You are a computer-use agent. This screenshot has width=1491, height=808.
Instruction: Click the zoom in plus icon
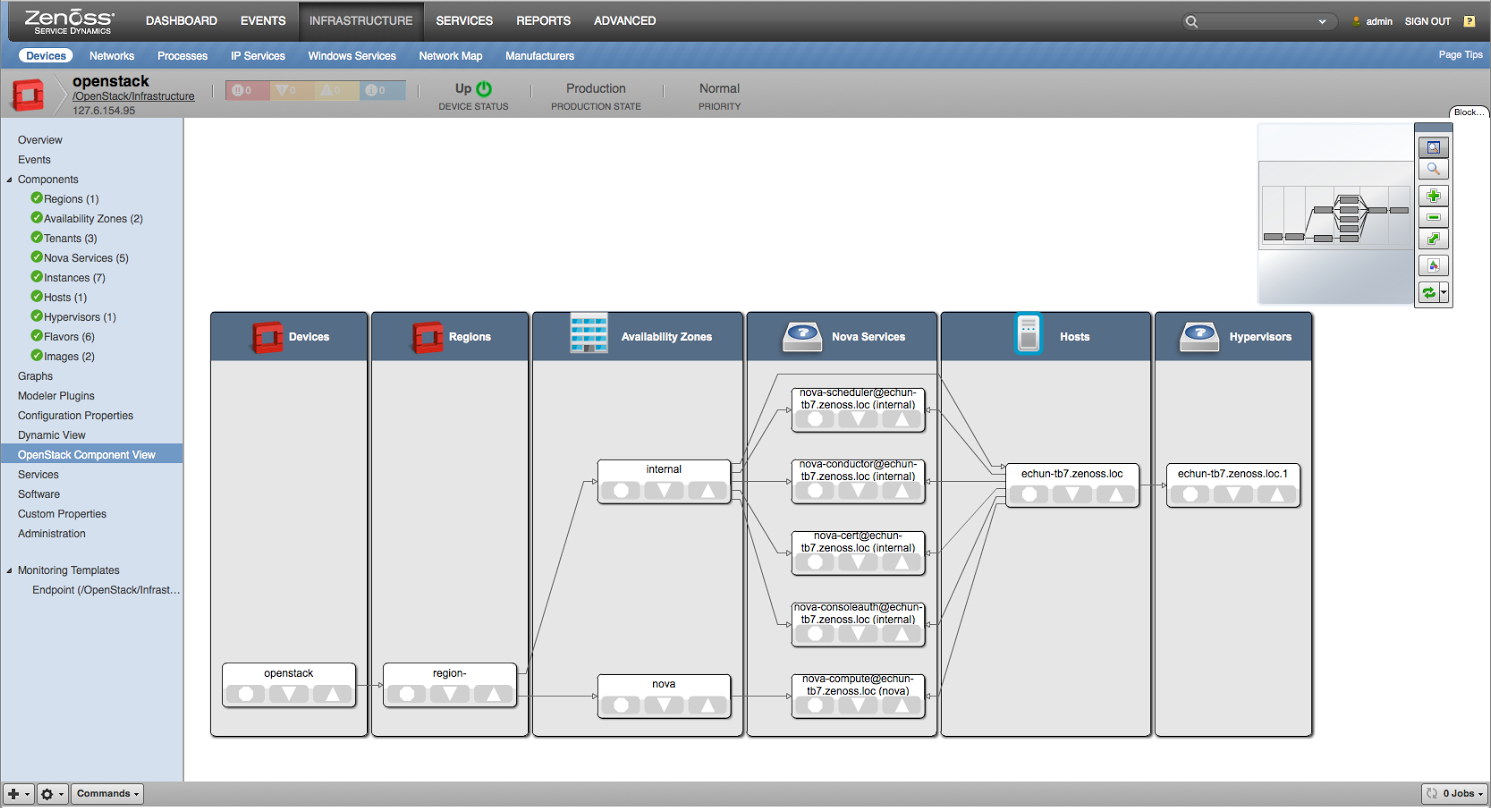[x=1433, y=196]
